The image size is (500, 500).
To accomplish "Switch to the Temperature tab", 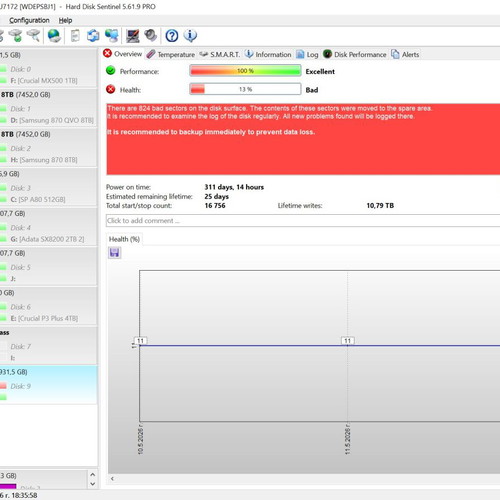I will click(x=171, y=54).
